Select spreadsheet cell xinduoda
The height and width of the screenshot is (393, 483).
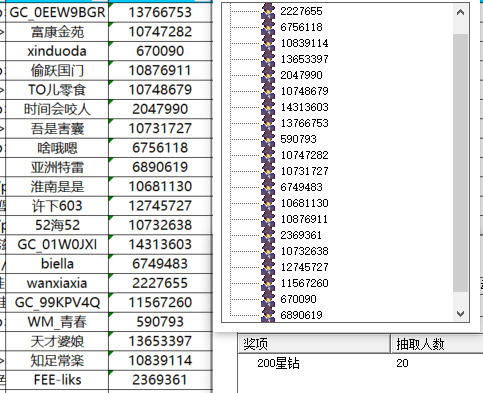[x=57, y=51]
